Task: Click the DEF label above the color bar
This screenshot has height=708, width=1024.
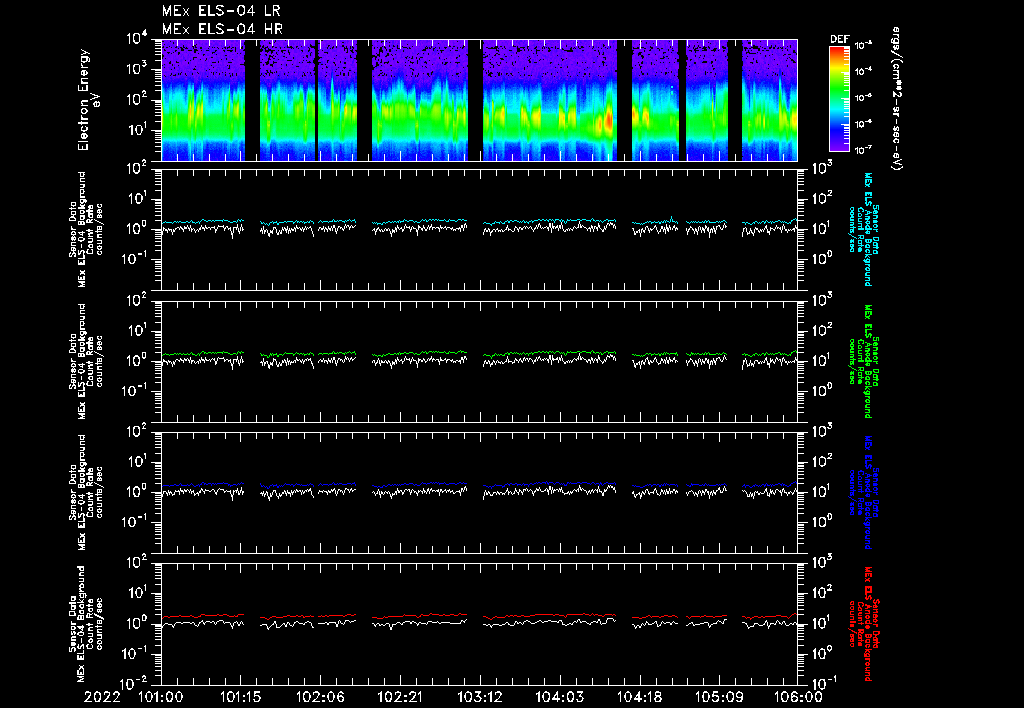Action: (839, 39)
